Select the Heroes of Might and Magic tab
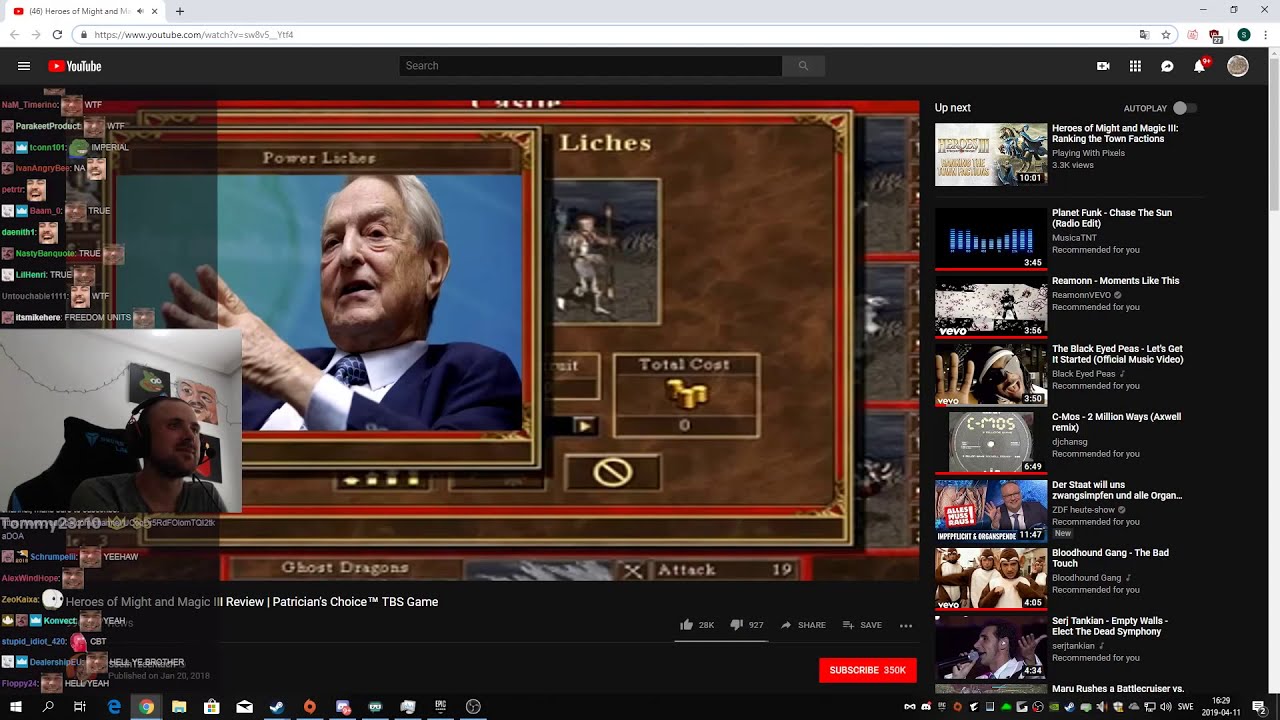Screen dimensions: 1280x720 coord(86,12)
